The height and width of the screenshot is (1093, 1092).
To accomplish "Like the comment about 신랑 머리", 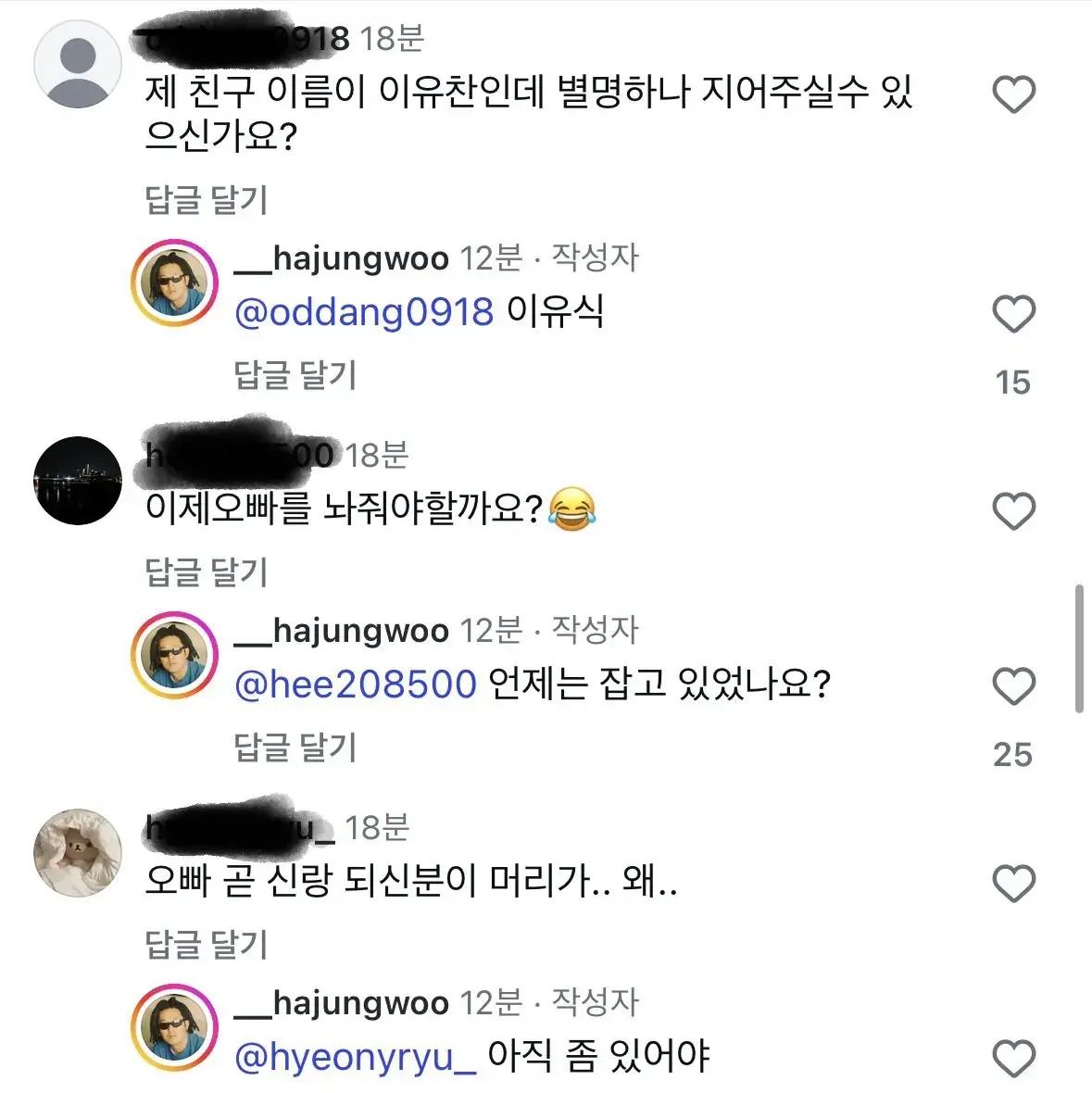I will (x=1013, y=884).
